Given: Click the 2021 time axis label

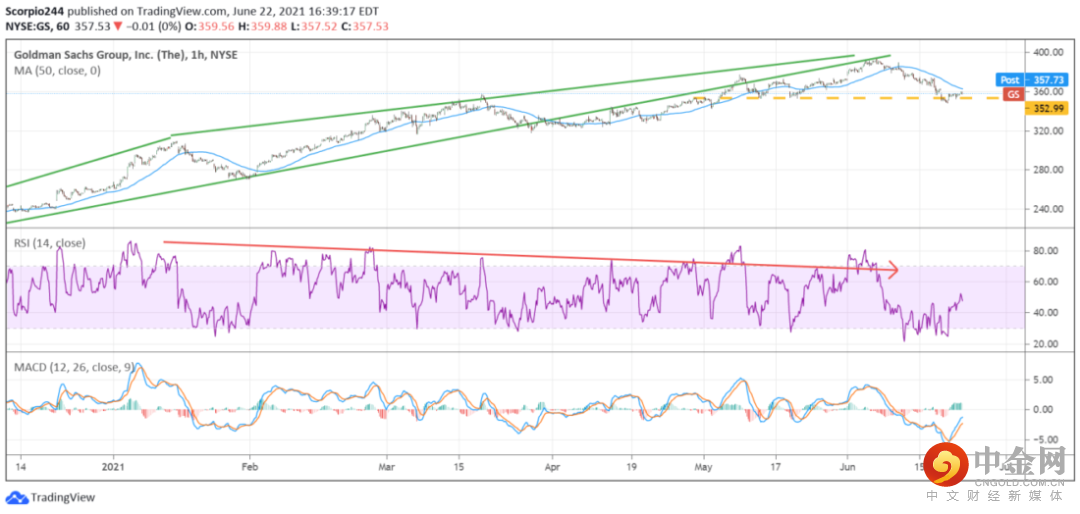Looking at the screenshot, I should [x=111, y=465].
